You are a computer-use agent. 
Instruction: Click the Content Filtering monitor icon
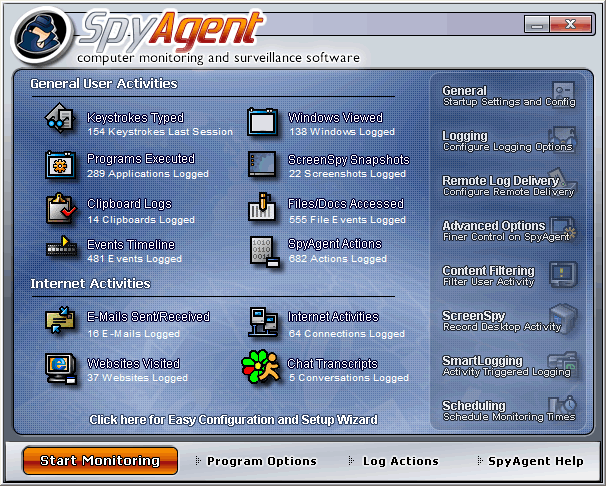(x=563, y=274)
